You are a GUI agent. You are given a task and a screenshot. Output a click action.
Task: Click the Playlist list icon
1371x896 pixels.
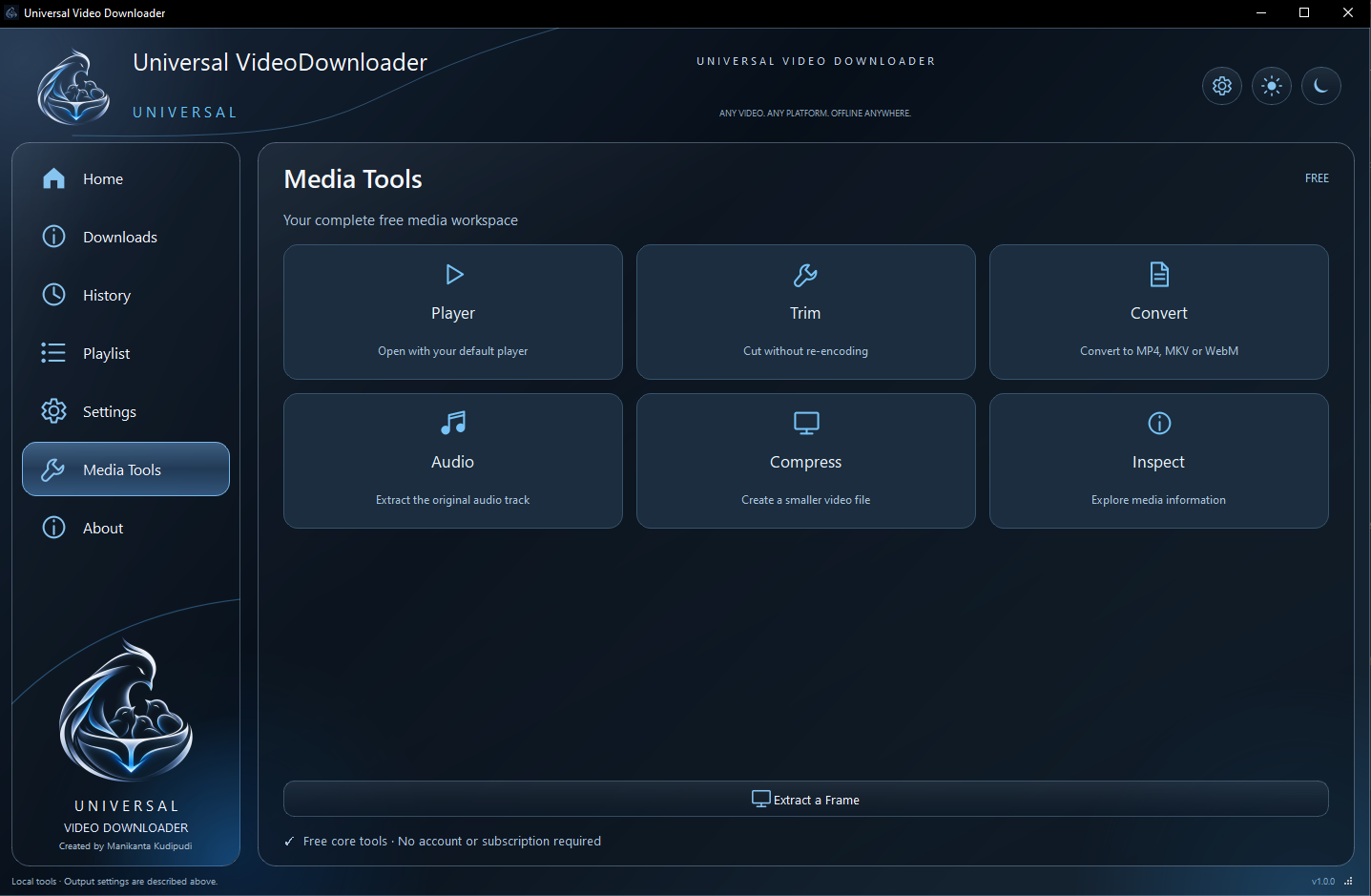53,353
